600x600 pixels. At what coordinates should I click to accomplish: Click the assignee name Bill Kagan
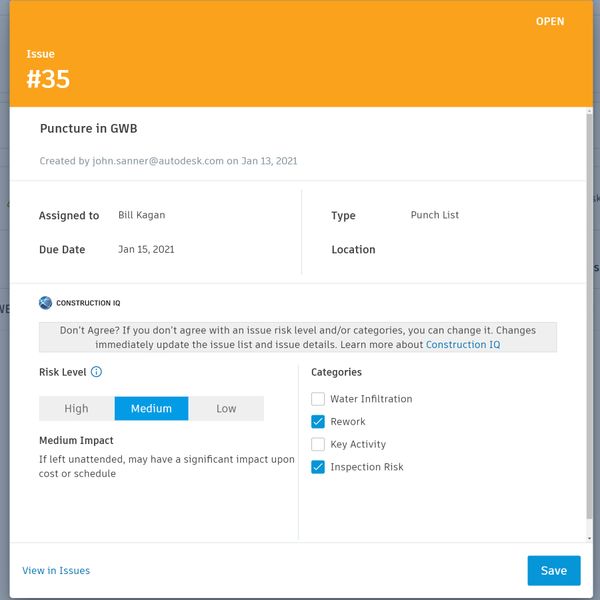[141, 215]
